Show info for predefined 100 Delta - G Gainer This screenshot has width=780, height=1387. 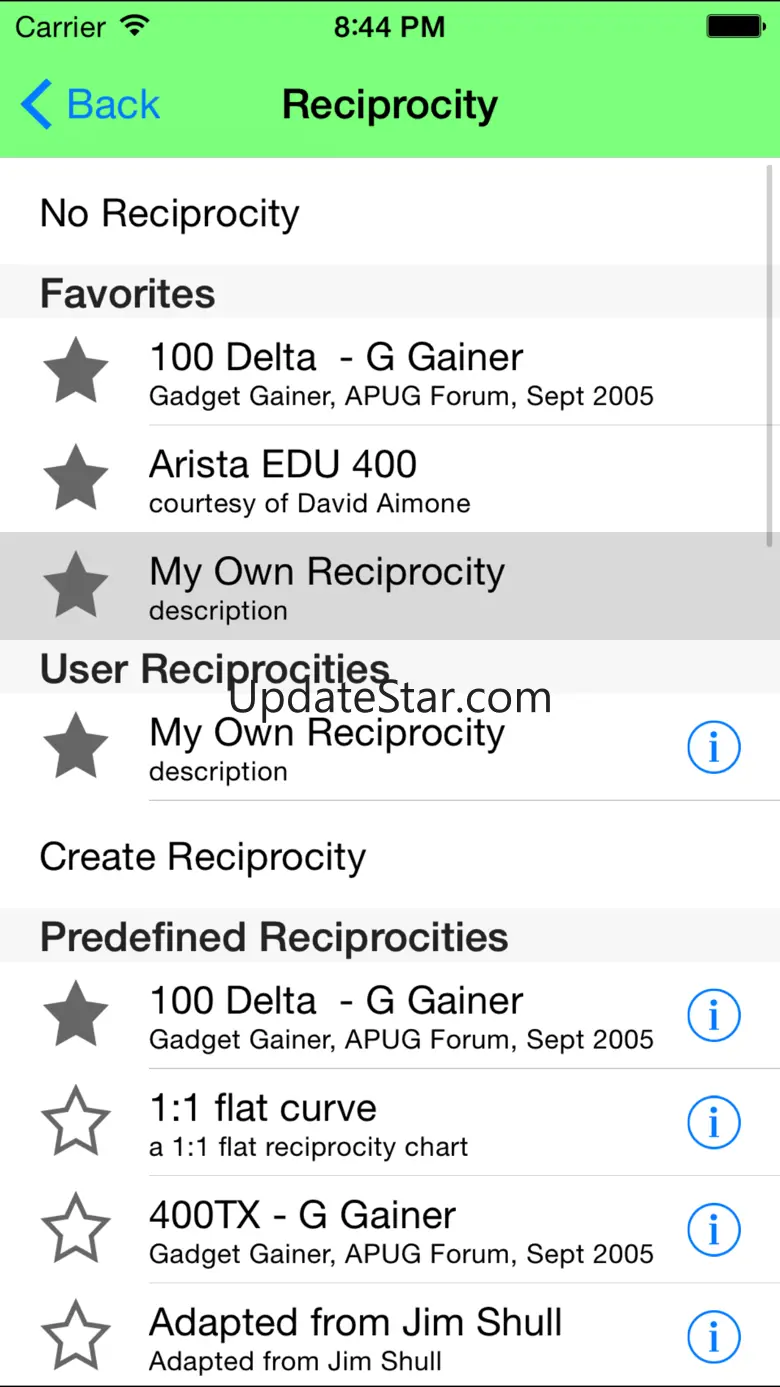713,1015
